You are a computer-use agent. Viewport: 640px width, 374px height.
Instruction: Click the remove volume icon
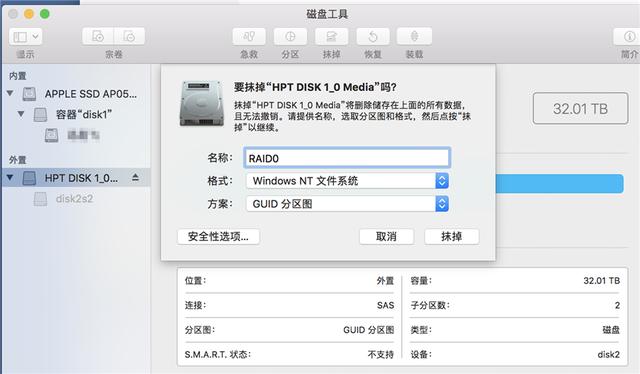pos(129,36)
